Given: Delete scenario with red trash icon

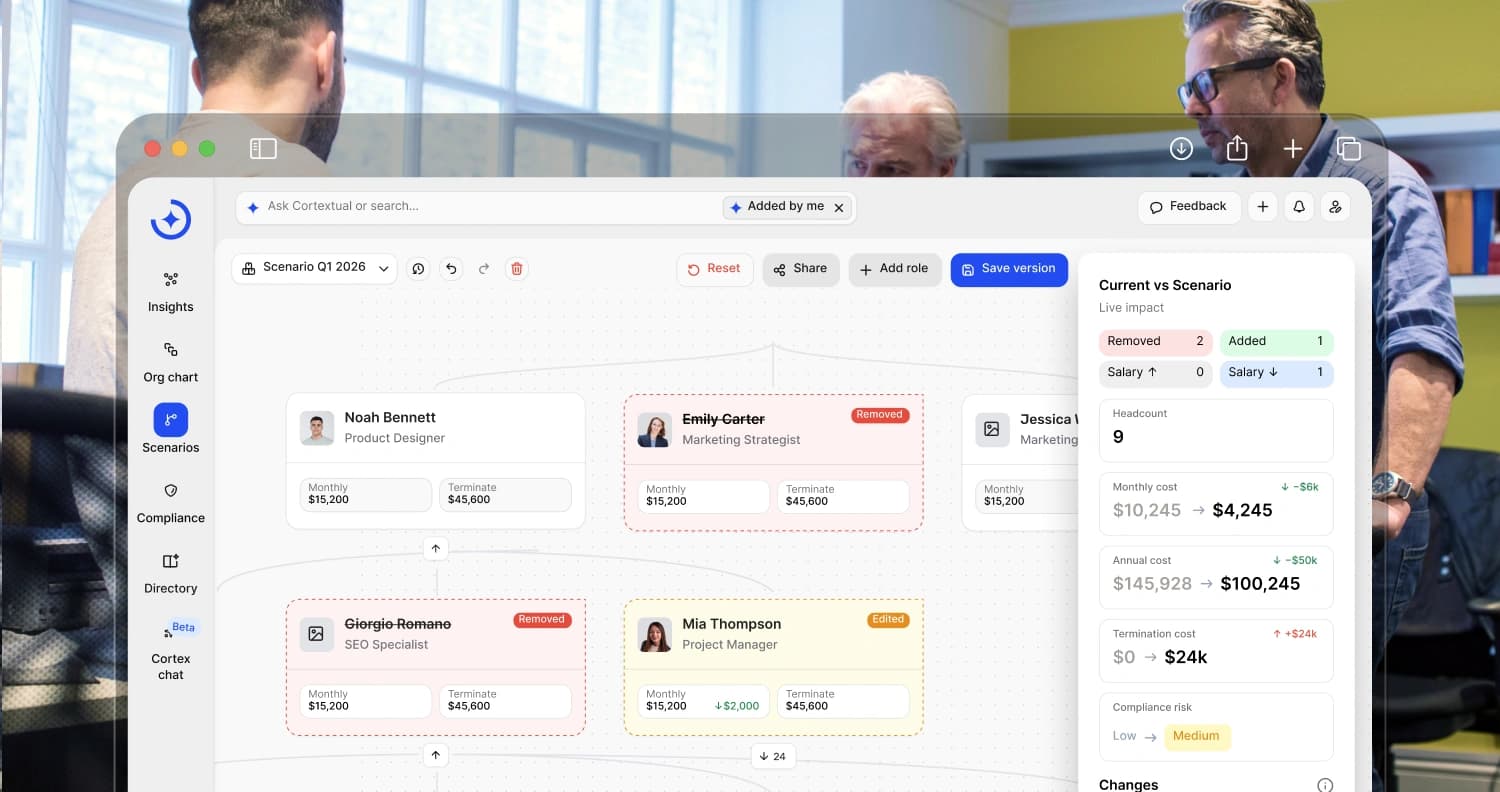Looking at the screenshot, I should click(517, 268).
